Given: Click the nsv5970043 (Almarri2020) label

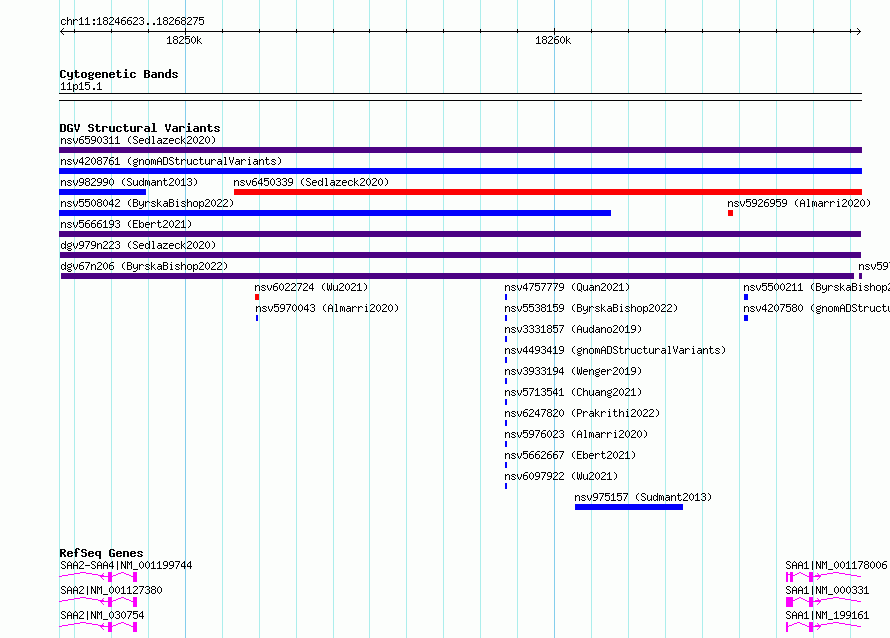Looking at the screenshot, I should (x=327, y=308).
